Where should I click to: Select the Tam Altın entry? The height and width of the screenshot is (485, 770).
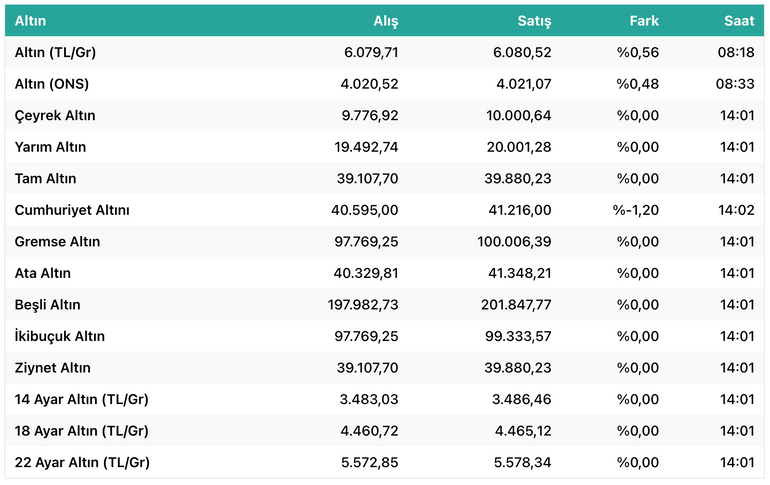[x=45, y=178]
